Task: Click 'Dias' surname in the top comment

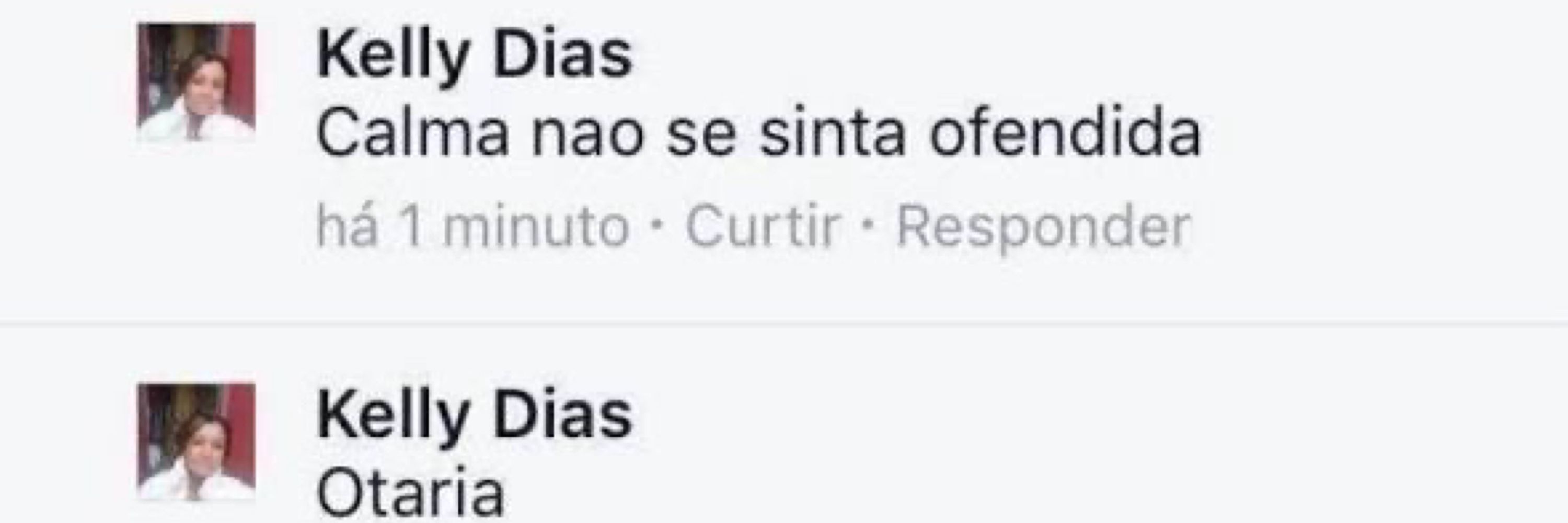Action: (563, 55)
